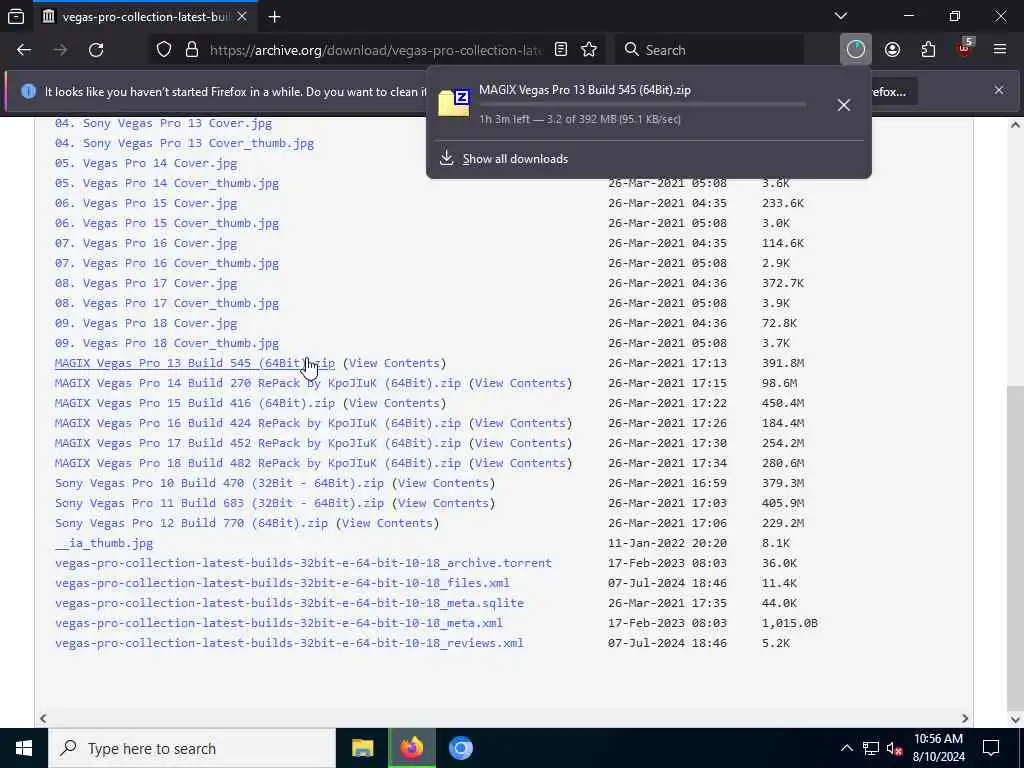Viewport: 1024px width, 768px height.
Task: Open the Windows Start menu
Action: click(x=24, y=748)
